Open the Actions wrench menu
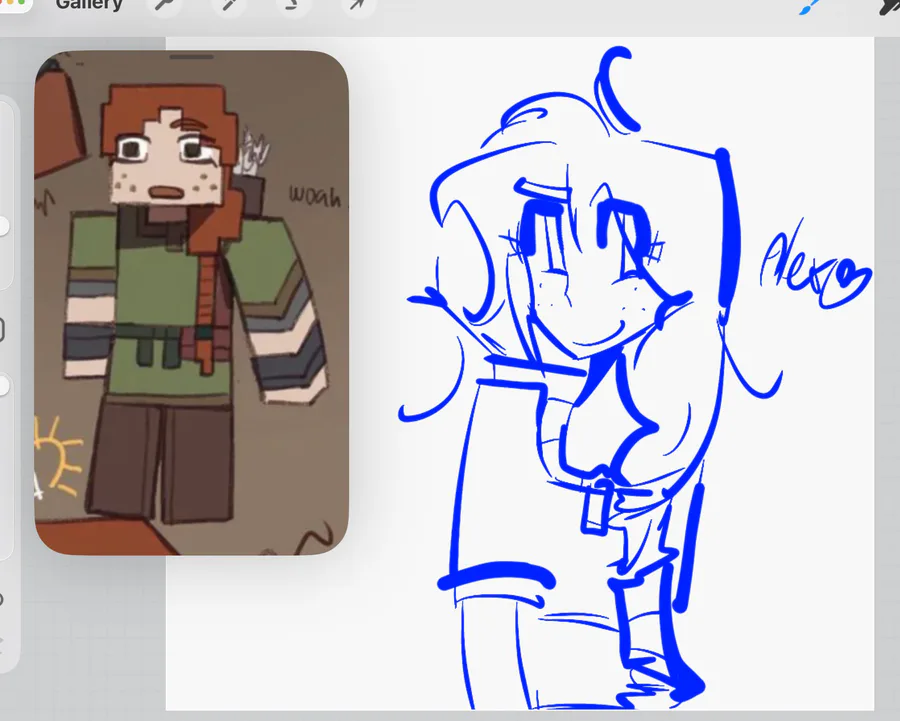900x721 pixels. (165, 5)
